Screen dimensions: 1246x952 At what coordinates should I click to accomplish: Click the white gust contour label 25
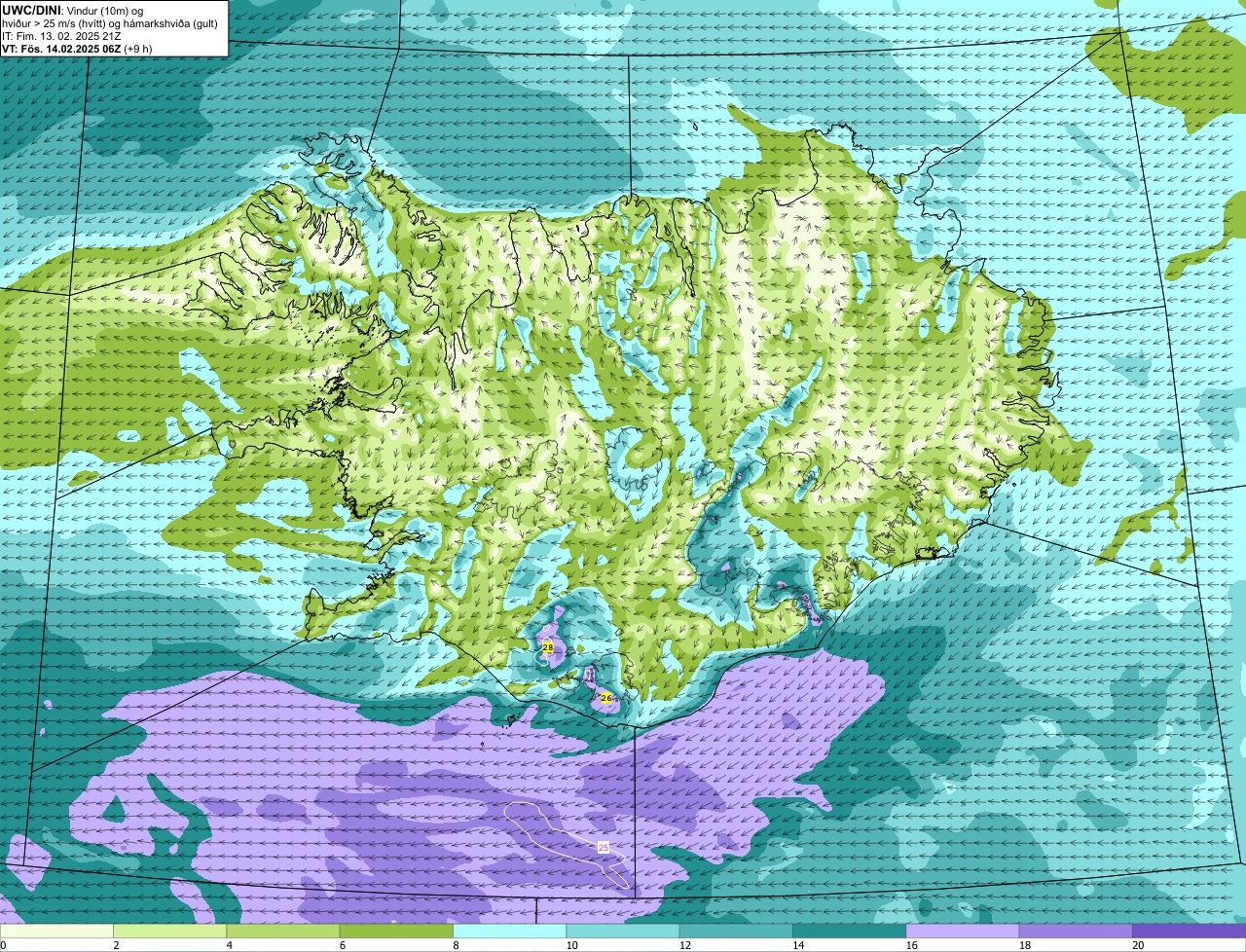click(x=604, y=848)
